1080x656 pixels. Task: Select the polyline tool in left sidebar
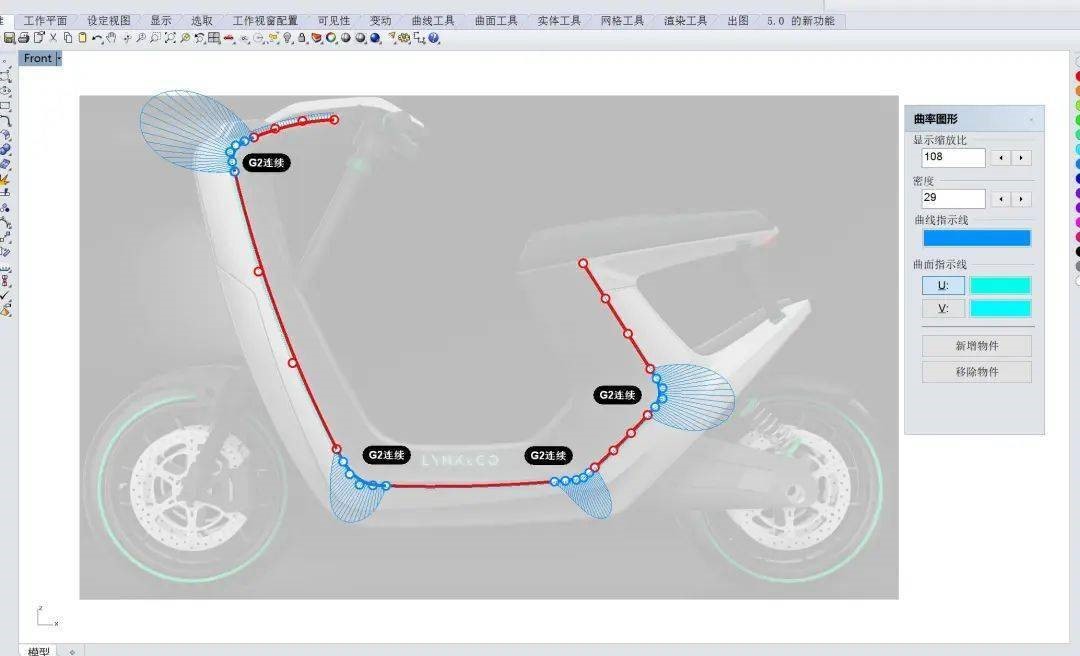tap(6, 76)
